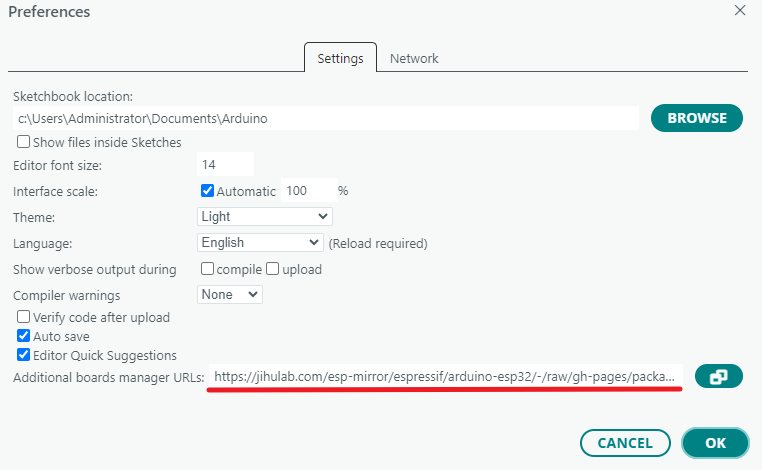Open the additional boards URLs editor icon

(x=718, y=376)
